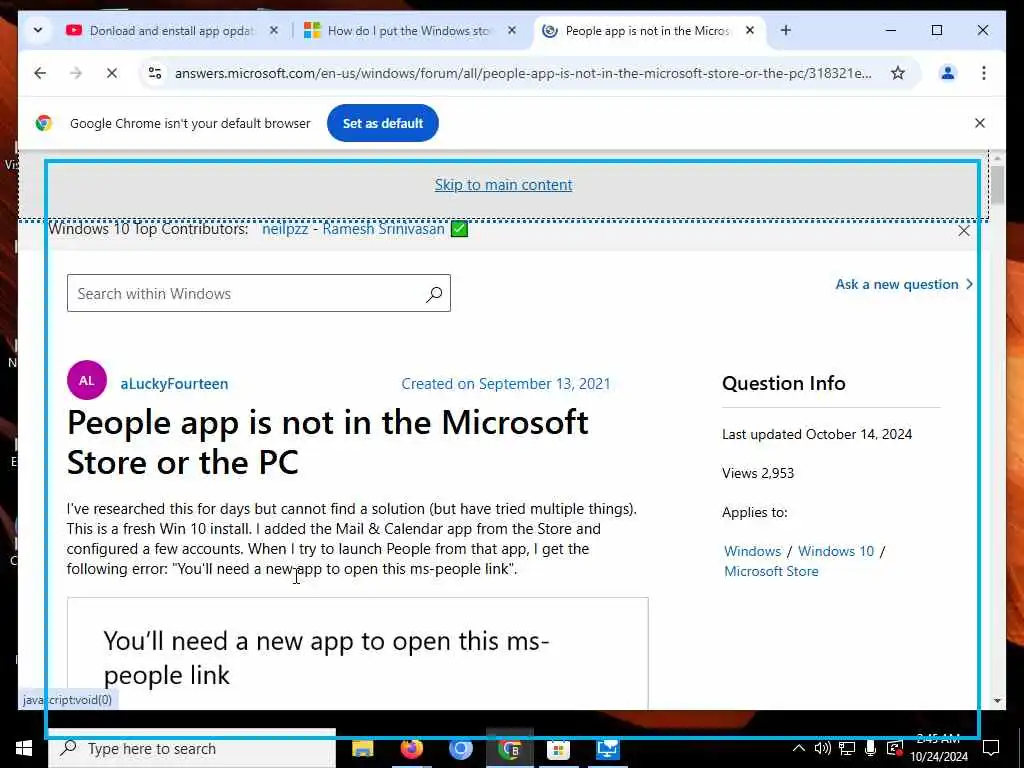Open Ask a new question link
This screenshot has width=1024, height=768.
[x=904, y=284]
